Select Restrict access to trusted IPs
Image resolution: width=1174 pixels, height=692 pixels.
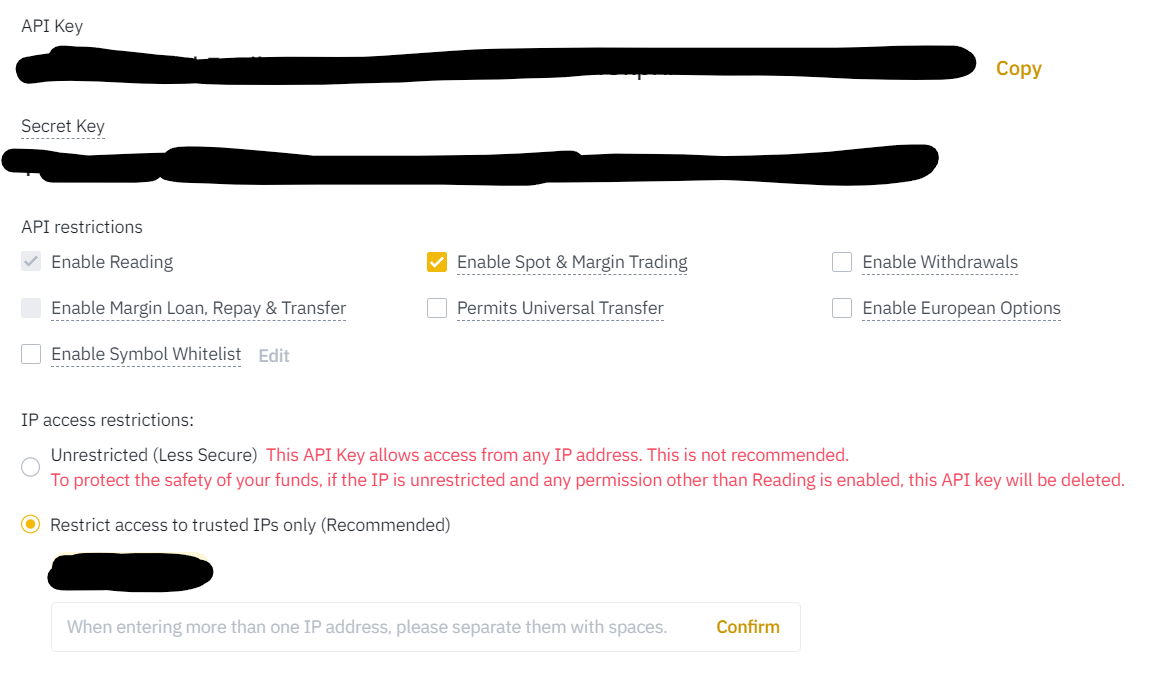[x=30, y=524]
